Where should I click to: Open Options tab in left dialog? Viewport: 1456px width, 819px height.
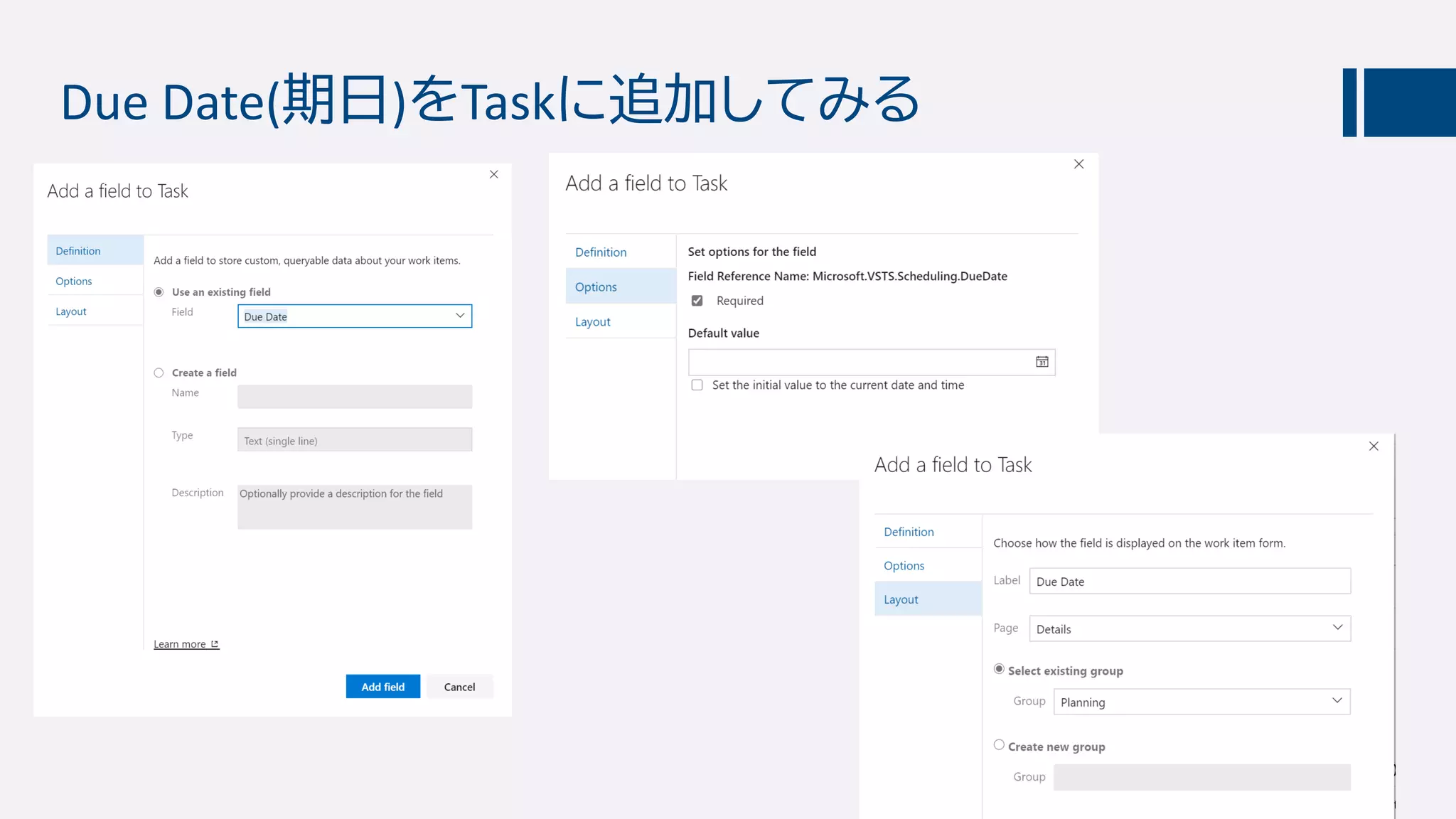[95, 281]
